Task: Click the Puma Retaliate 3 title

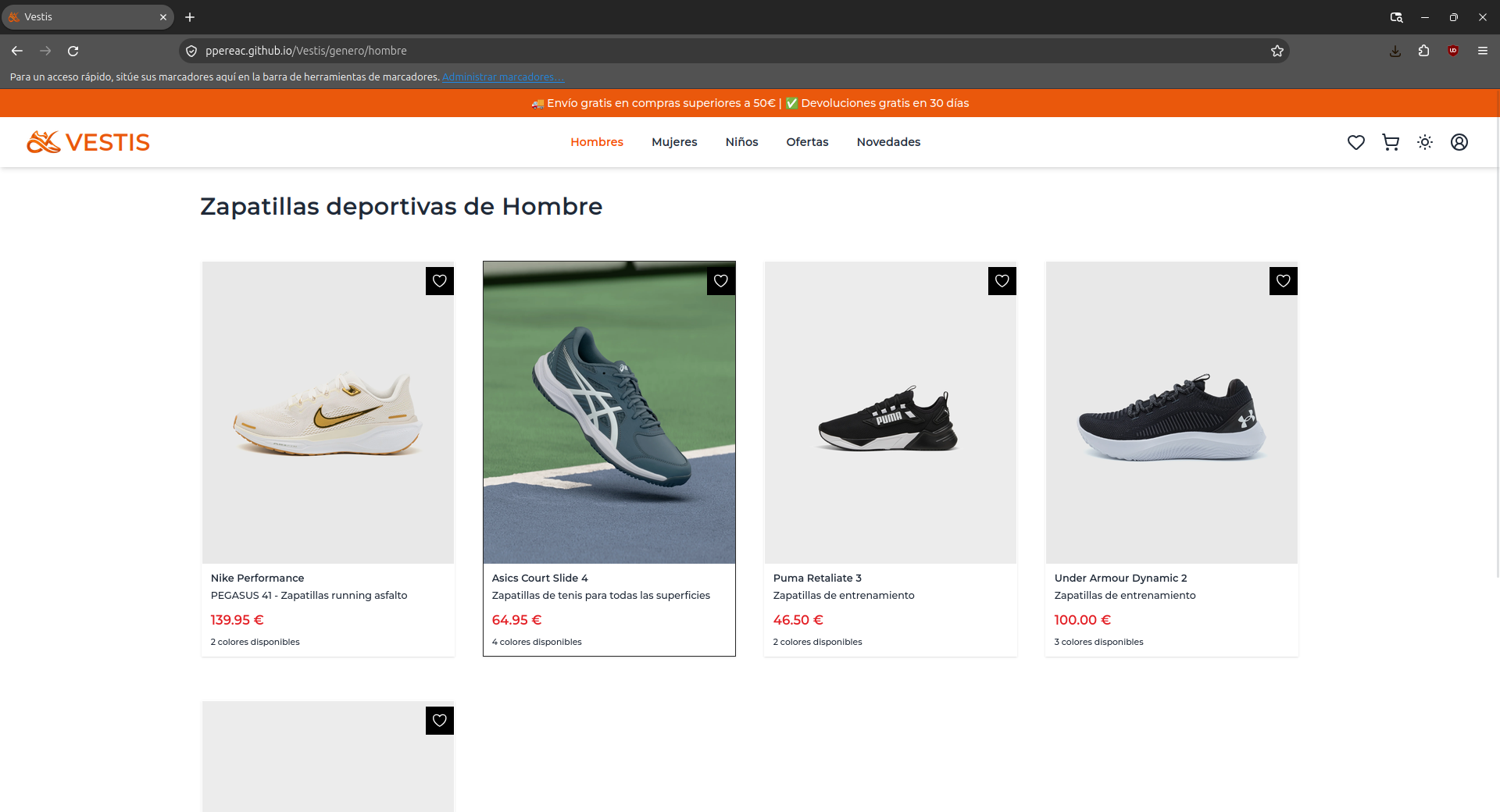Action: (x=817, y=578)
